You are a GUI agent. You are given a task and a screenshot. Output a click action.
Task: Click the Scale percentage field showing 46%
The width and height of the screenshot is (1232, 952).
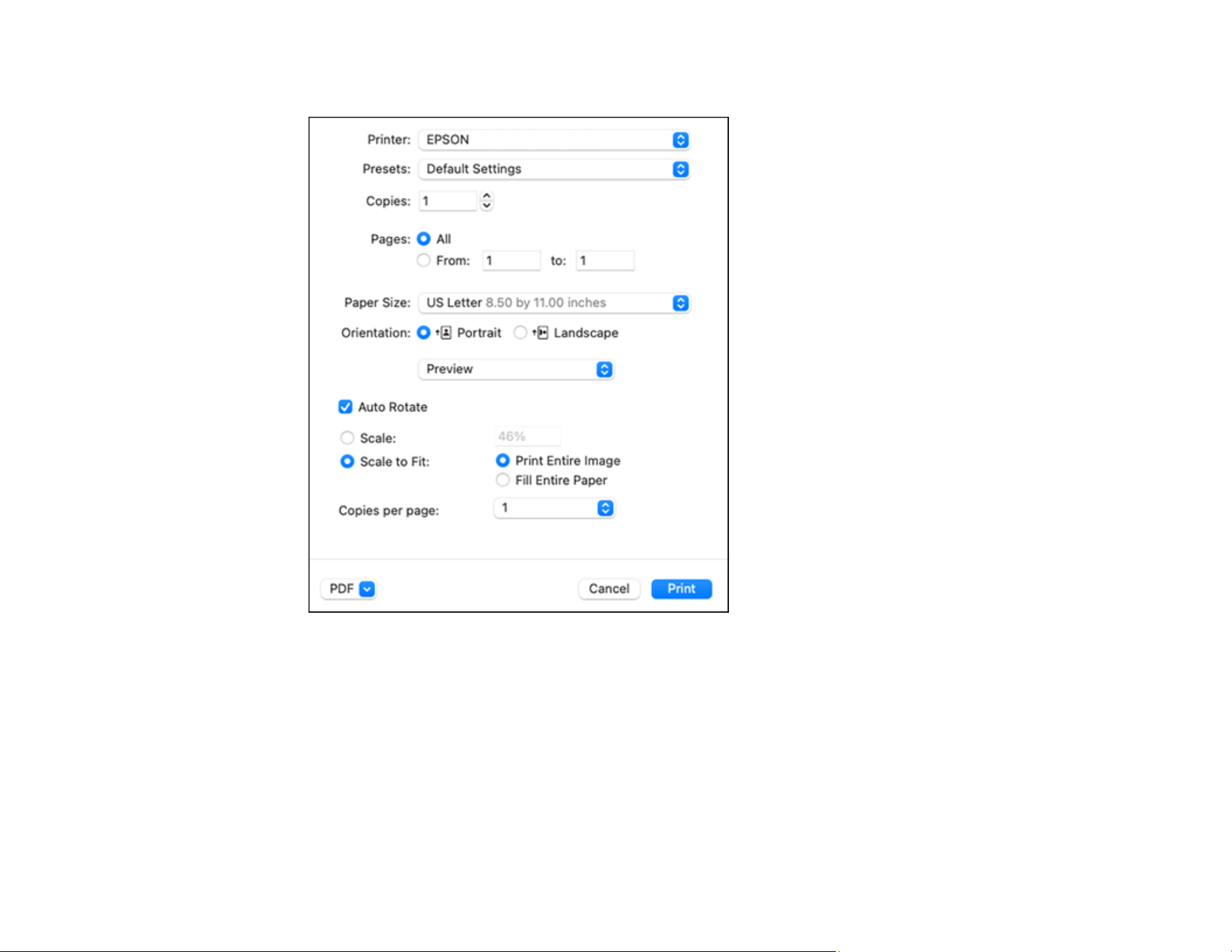click(528, 436)
